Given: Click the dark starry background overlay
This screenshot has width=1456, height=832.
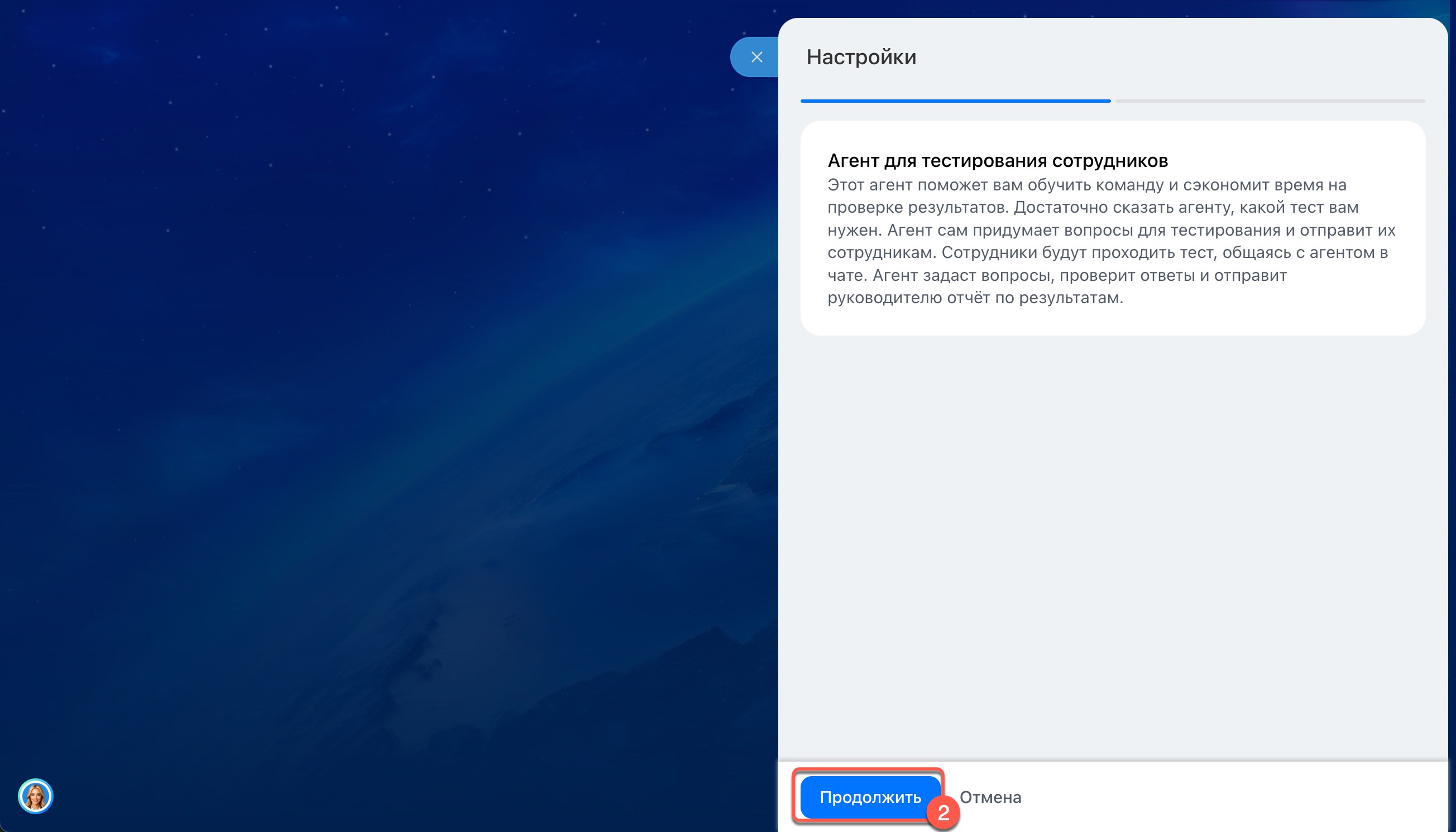Looking at the screenshot, I should [x=366, y=400].
